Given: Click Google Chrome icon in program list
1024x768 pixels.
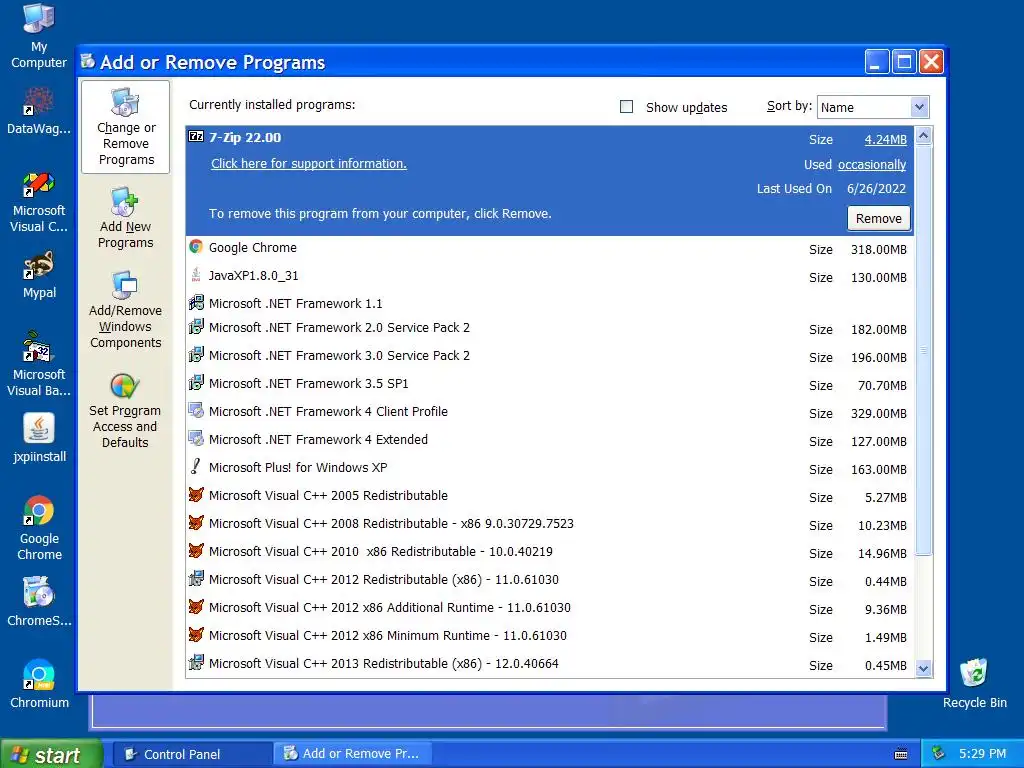Looking at the screenshot, I should pos(196,247).
